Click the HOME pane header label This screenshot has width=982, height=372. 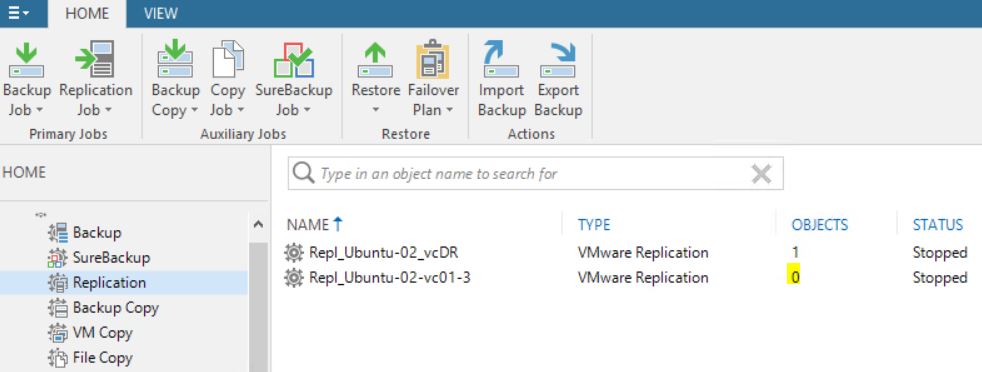pos(24,172)
